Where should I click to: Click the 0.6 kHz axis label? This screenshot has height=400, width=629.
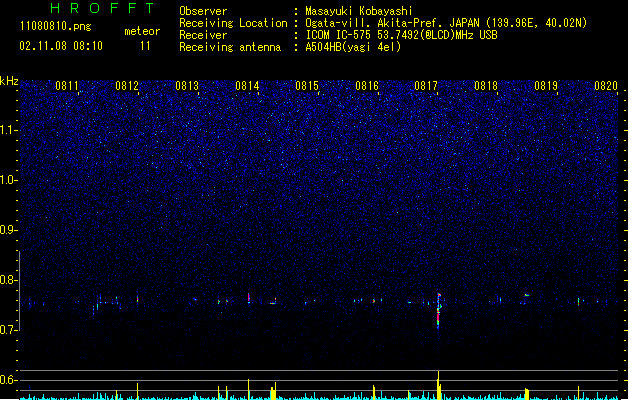8,380
